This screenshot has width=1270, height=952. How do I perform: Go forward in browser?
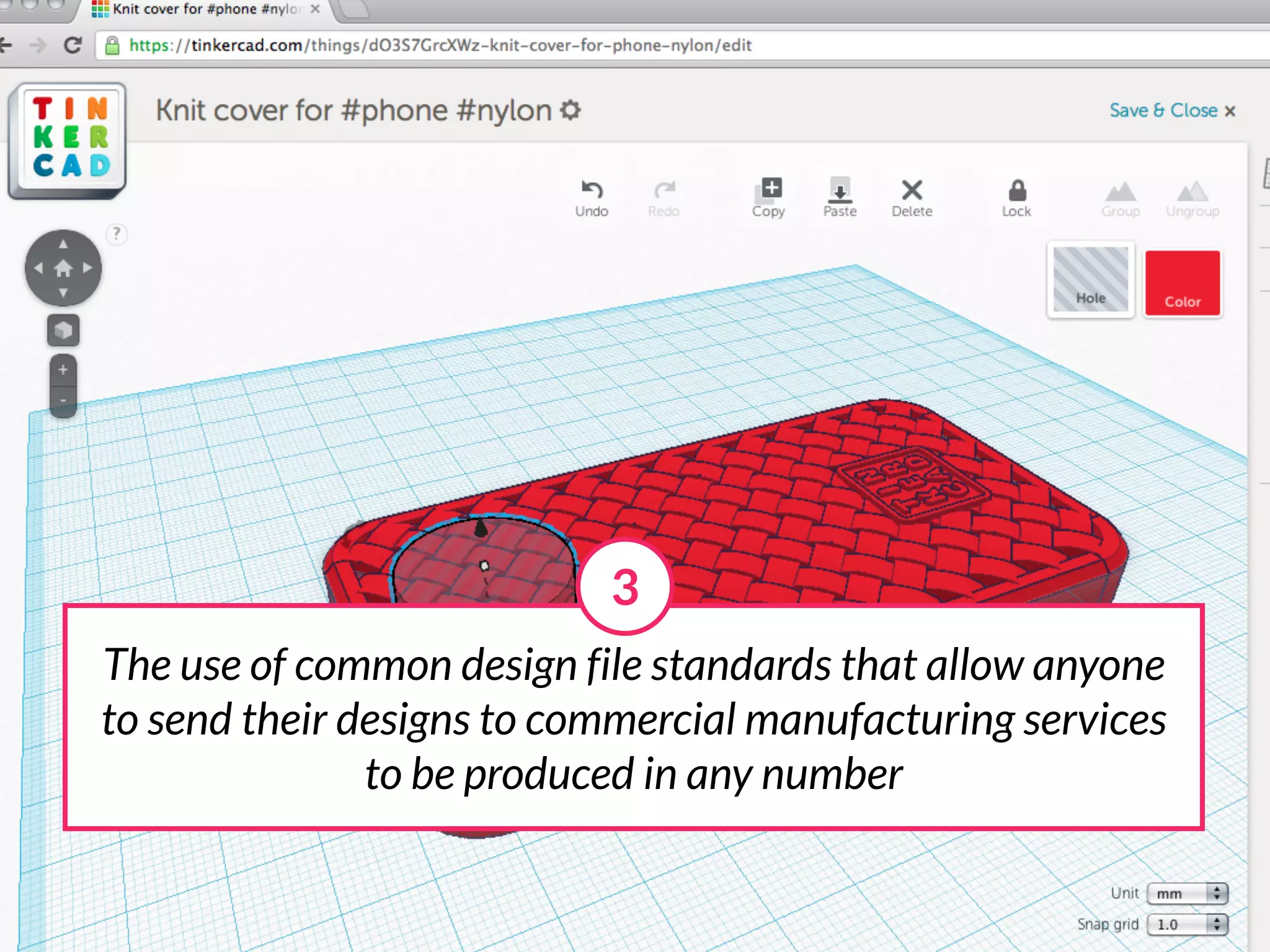pyautogui.click(x=38, y=45)
